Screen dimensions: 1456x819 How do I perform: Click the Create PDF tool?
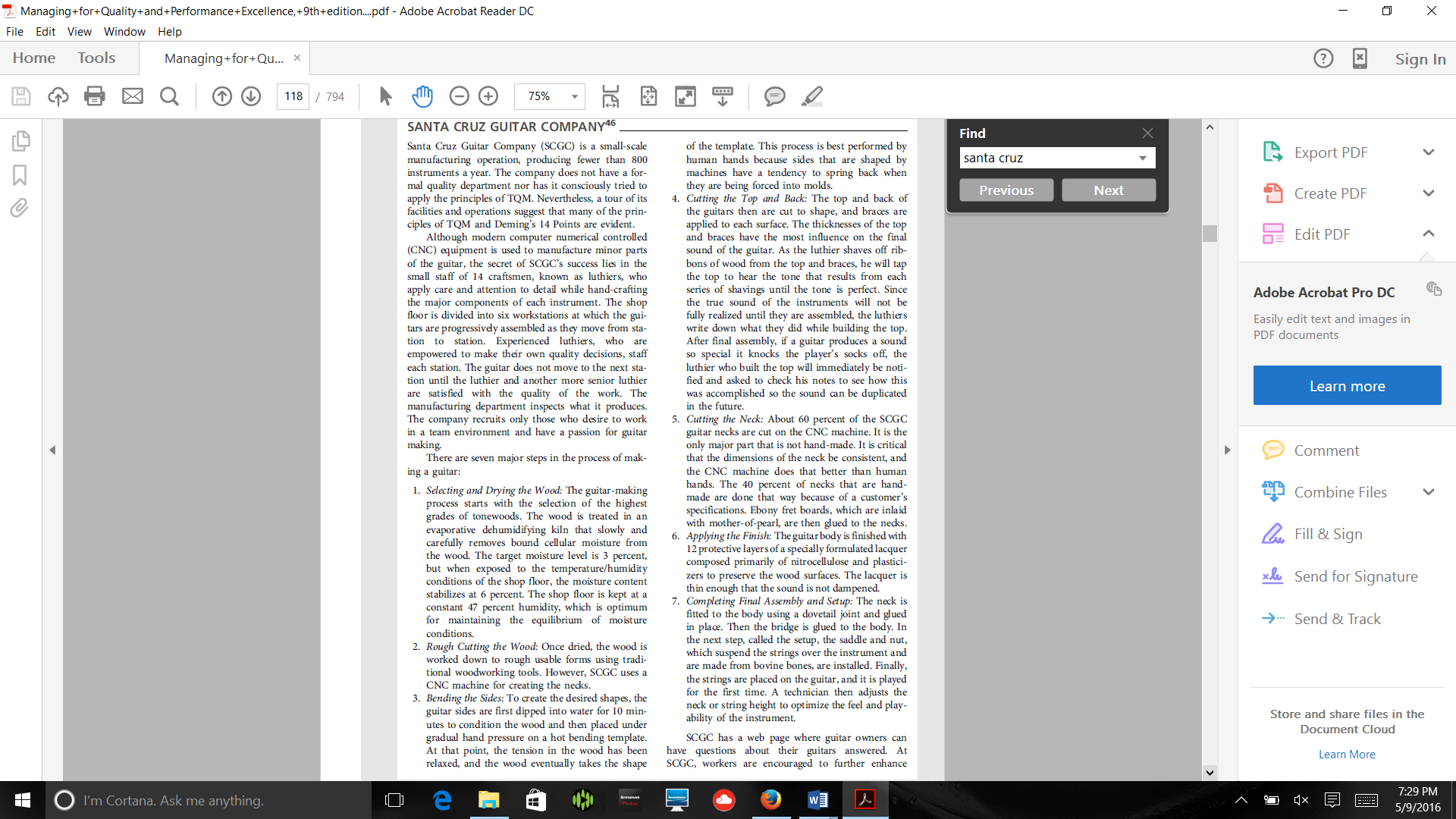(1330, 193)
